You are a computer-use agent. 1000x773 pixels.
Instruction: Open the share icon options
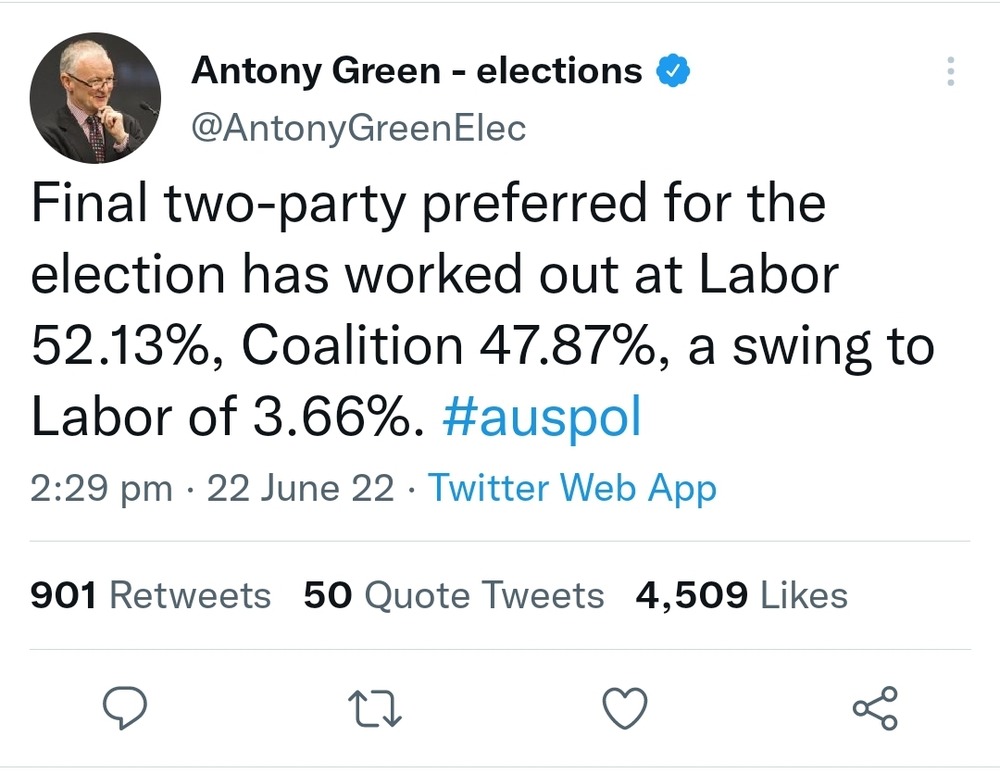[875, 708]
